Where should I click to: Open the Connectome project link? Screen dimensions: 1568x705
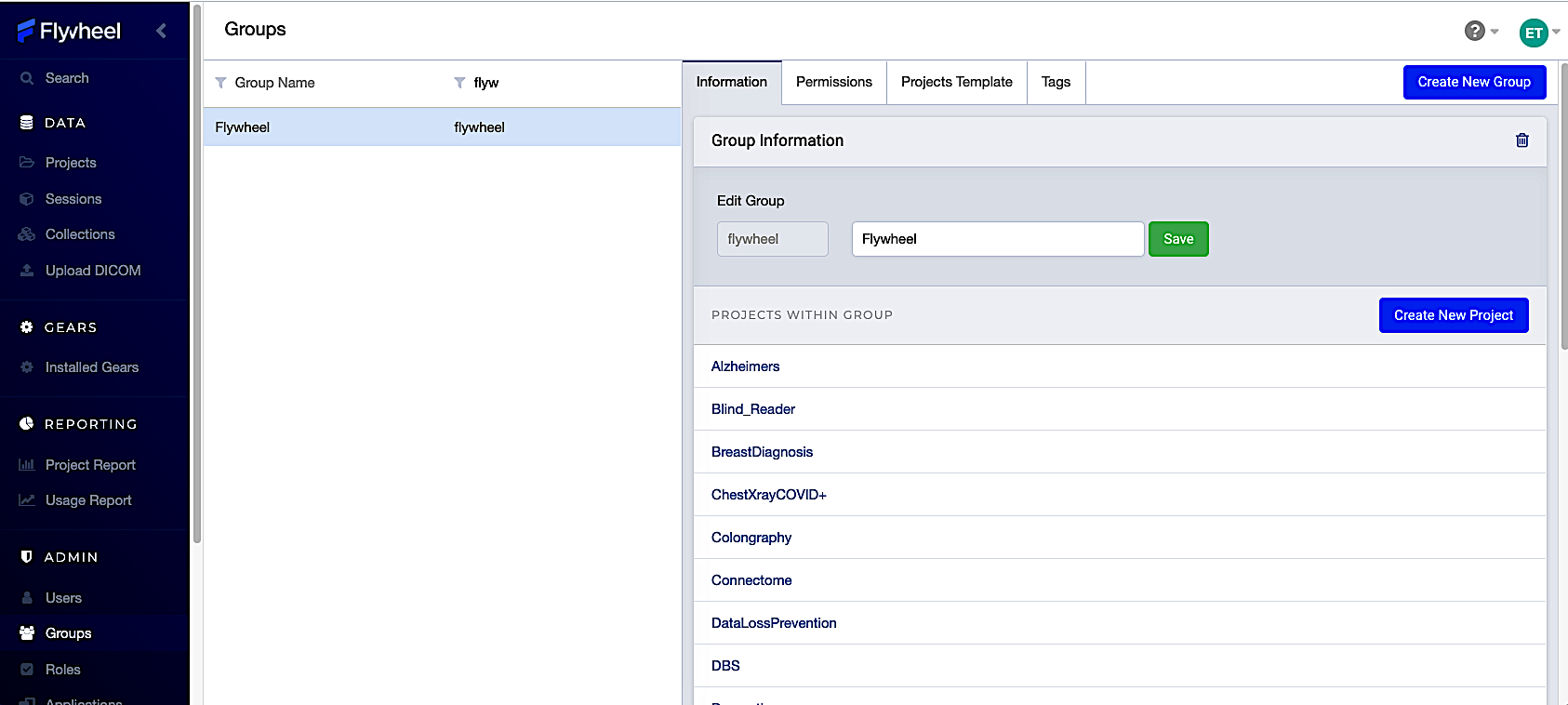[x=751, y=580]
